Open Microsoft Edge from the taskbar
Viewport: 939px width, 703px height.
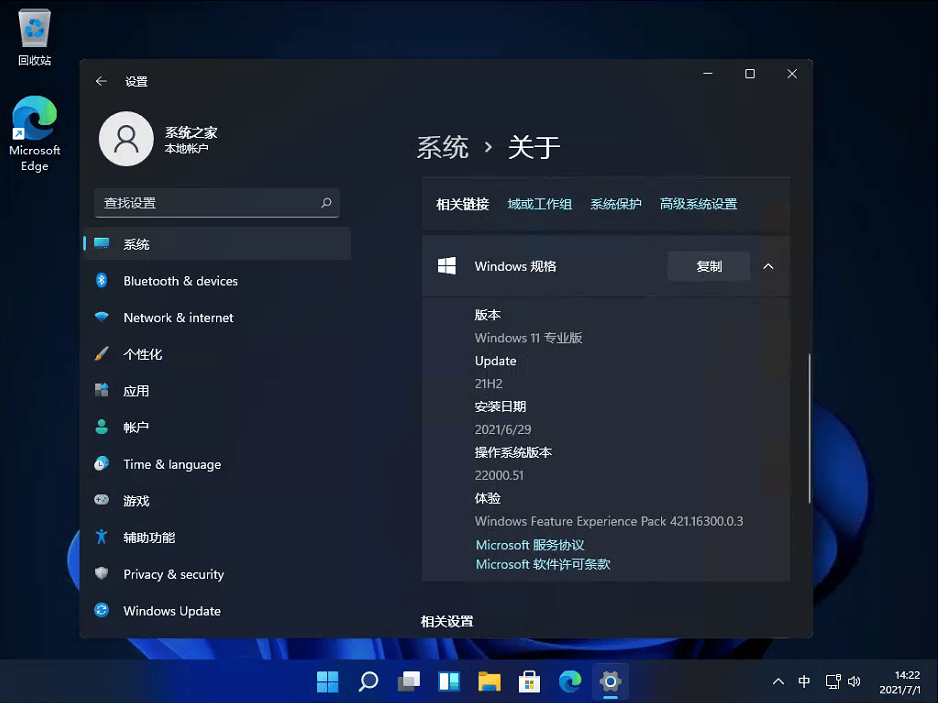569,682
